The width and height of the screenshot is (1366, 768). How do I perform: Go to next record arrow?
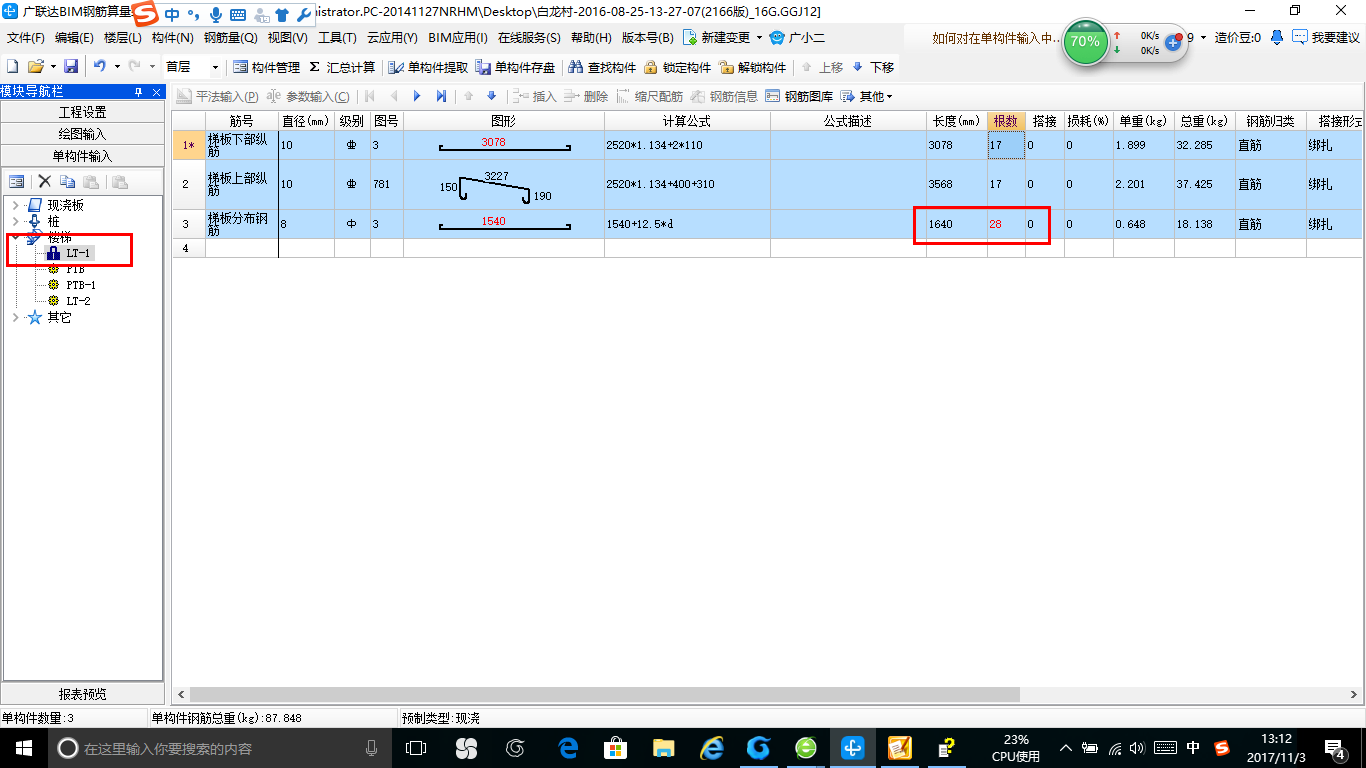coord(417,96)
